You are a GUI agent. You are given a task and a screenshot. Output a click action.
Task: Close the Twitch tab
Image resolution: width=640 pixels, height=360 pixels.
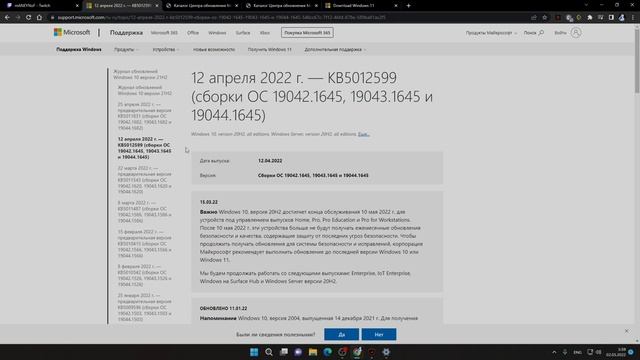(77, 6)
